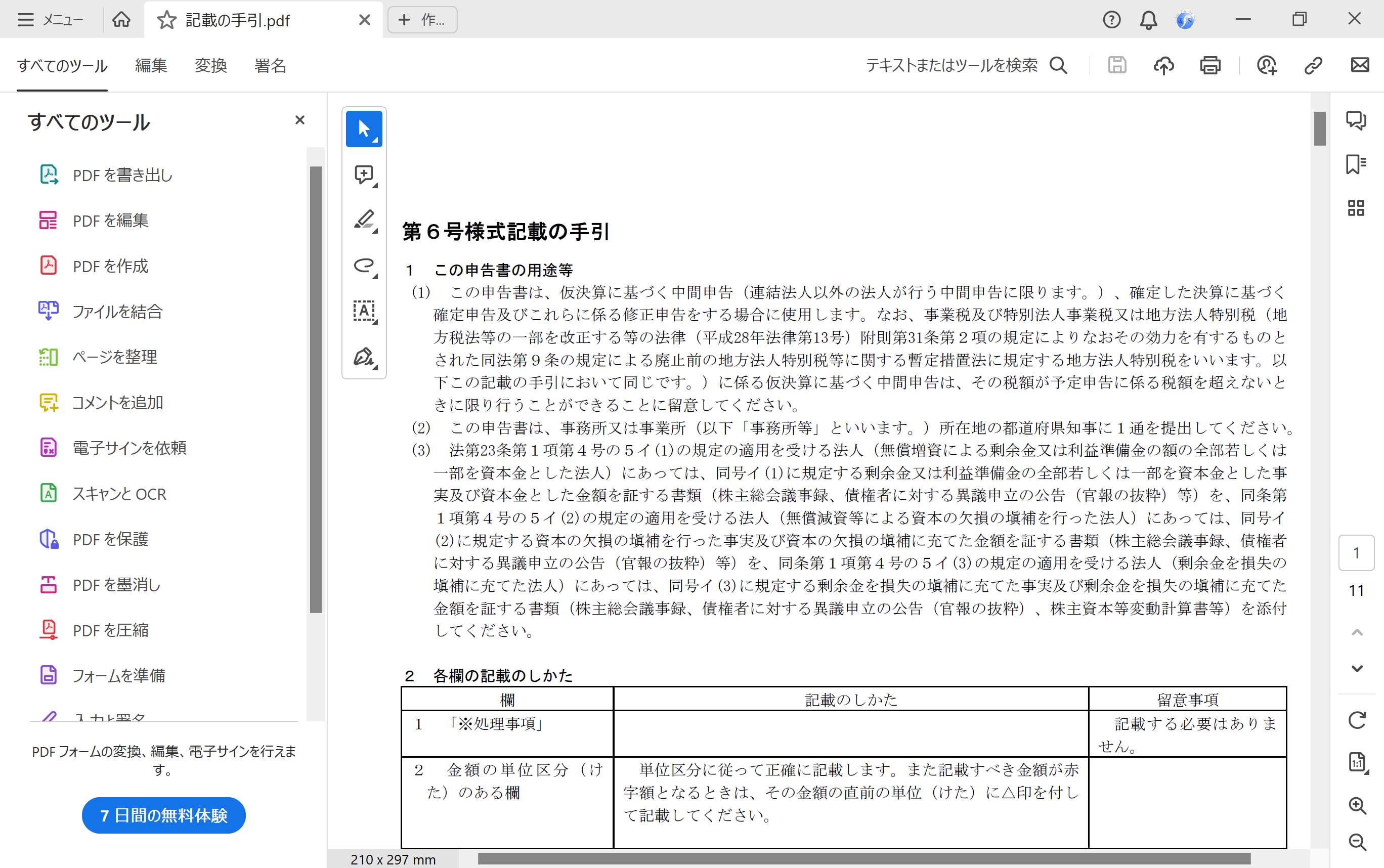Click the zoom in magnifier

pyautogui.click(x=1357, y=805)
